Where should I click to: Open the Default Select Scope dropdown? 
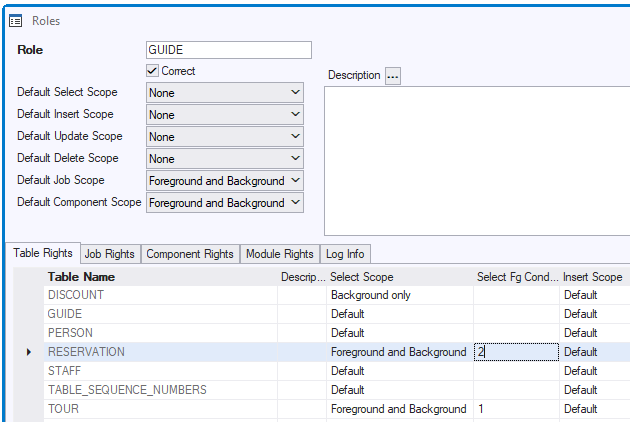[224, 92]
